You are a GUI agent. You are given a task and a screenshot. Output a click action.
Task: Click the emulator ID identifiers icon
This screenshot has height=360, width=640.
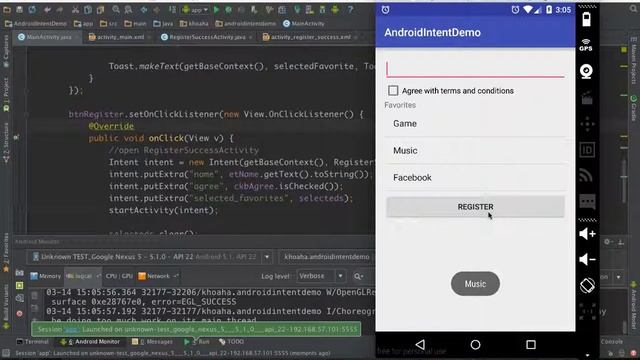point(587,150)
